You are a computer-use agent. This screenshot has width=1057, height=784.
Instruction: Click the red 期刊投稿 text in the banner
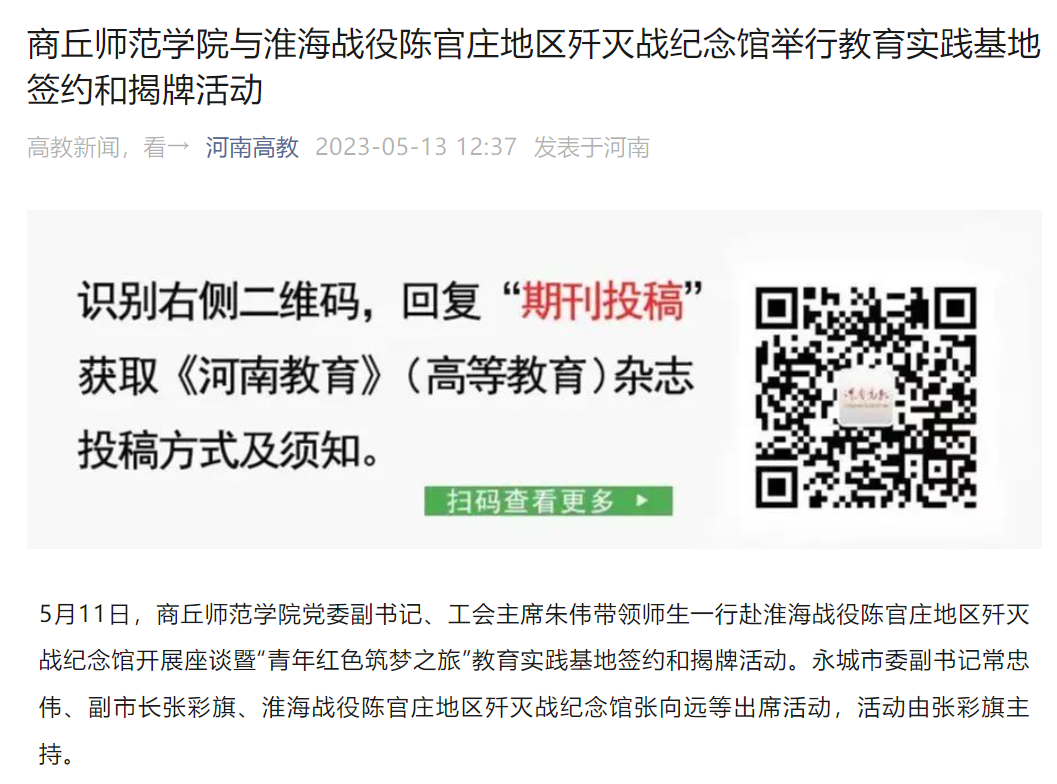pyautogui.click(x=603, y=301)
